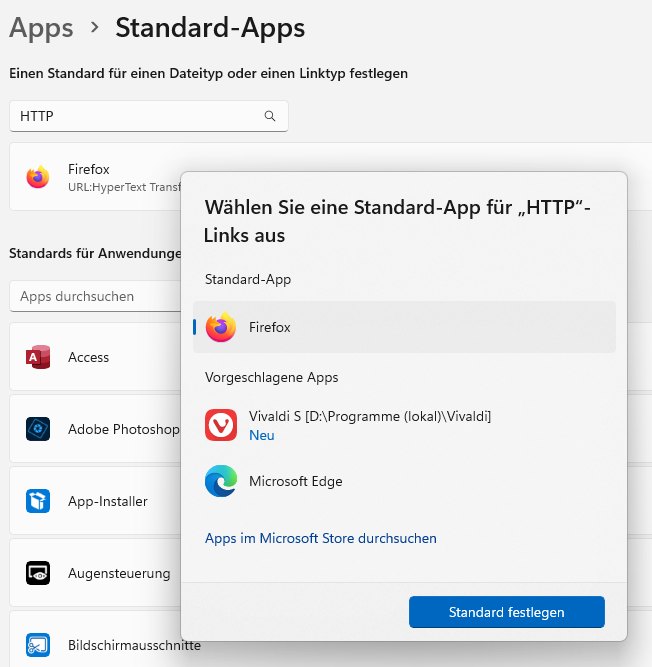Open Firefox URL:HyperText Transfer entry
The image size is (652, 667).
[x=96, y=177]
